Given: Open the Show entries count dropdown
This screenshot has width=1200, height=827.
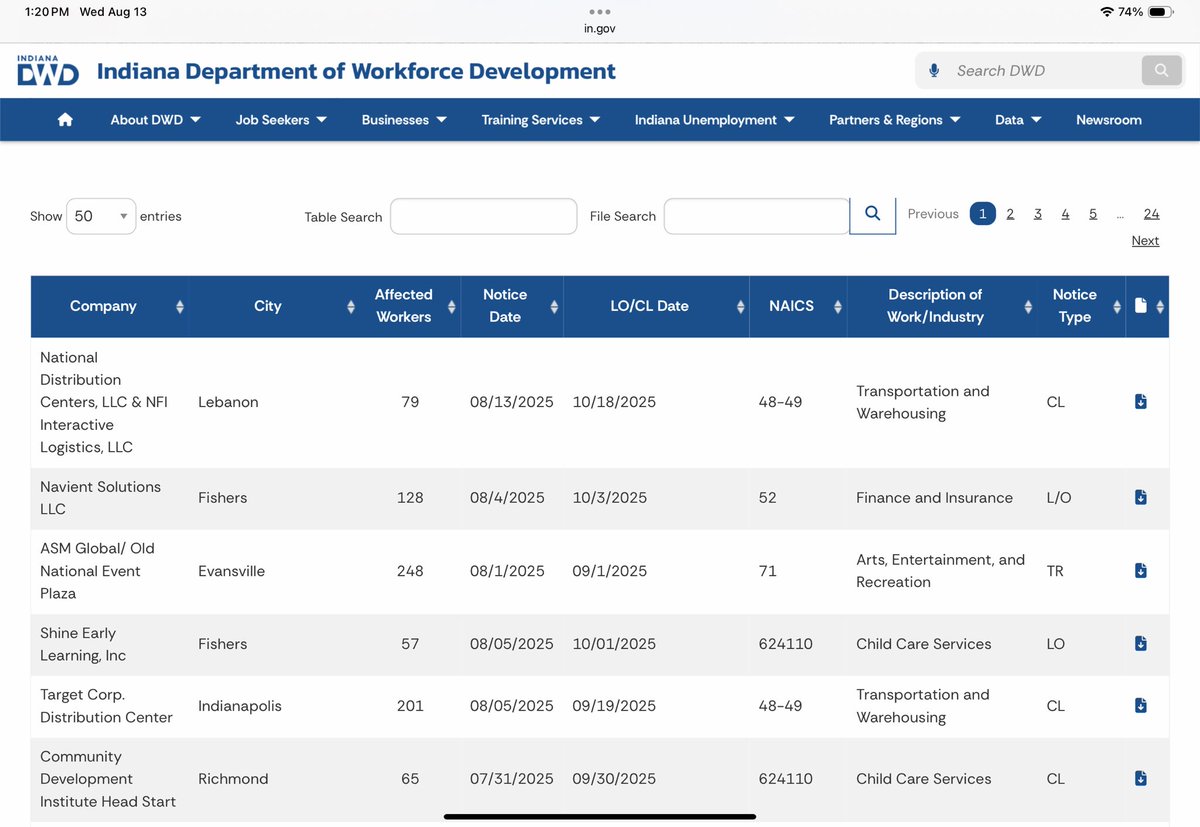Looking at the screenshot, I should click(x=101, y=216).
